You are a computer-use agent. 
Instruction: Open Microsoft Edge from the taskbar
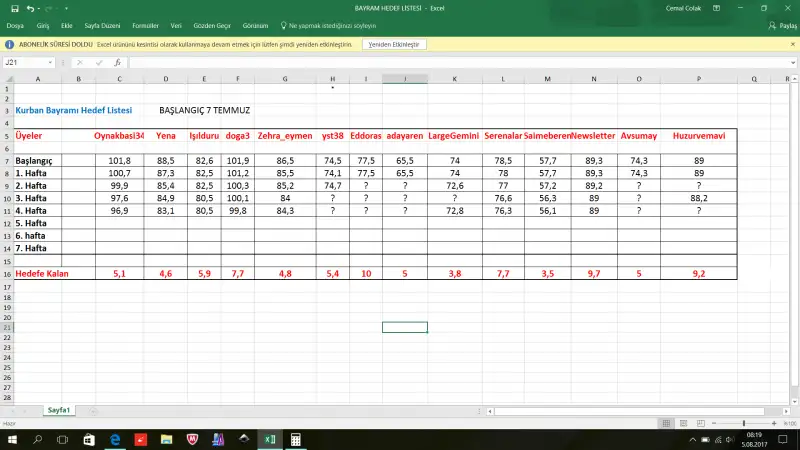pyautogui.click(x=114, y=439)
